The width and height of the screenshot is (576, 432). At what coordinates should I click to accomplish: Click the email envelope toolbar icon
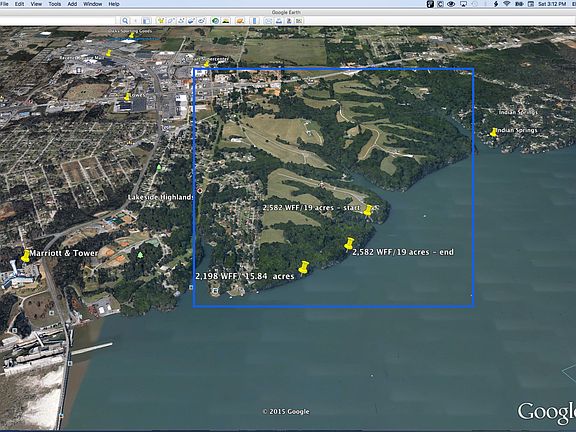click(269, 21)
